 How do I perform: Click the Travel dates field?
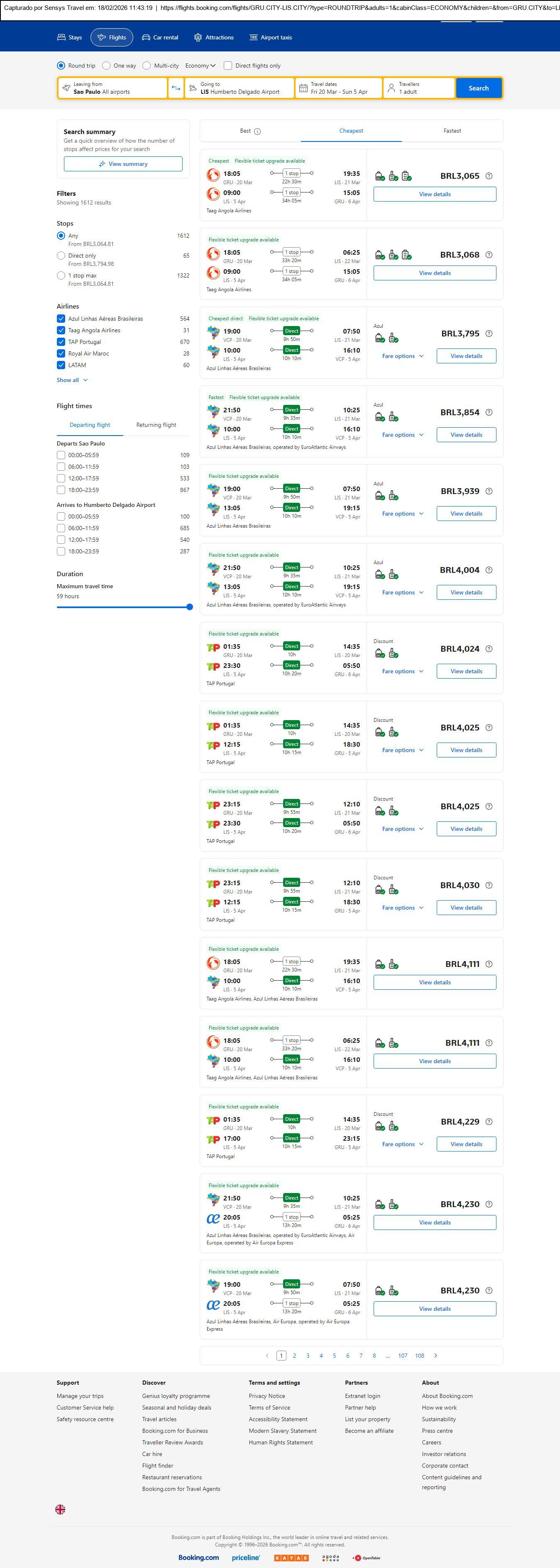point(339,88)
